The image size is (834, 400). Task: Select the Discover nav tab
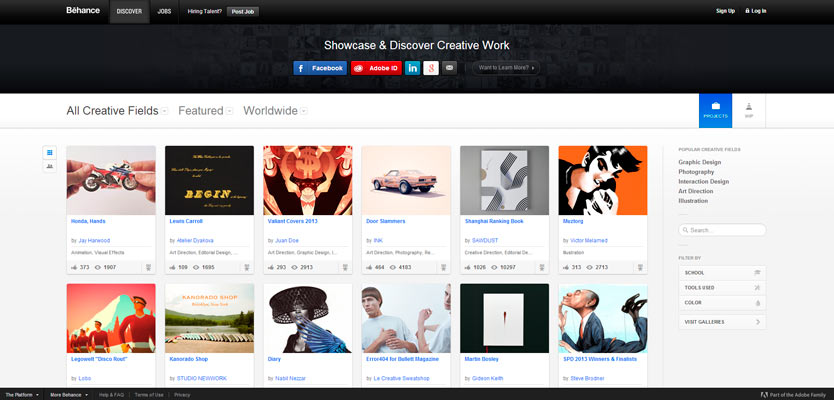[x=129, y=11]
